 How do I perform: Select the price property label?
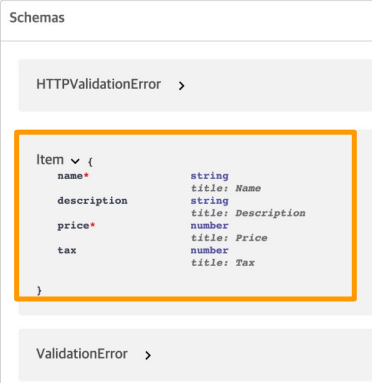click(73, 226)
